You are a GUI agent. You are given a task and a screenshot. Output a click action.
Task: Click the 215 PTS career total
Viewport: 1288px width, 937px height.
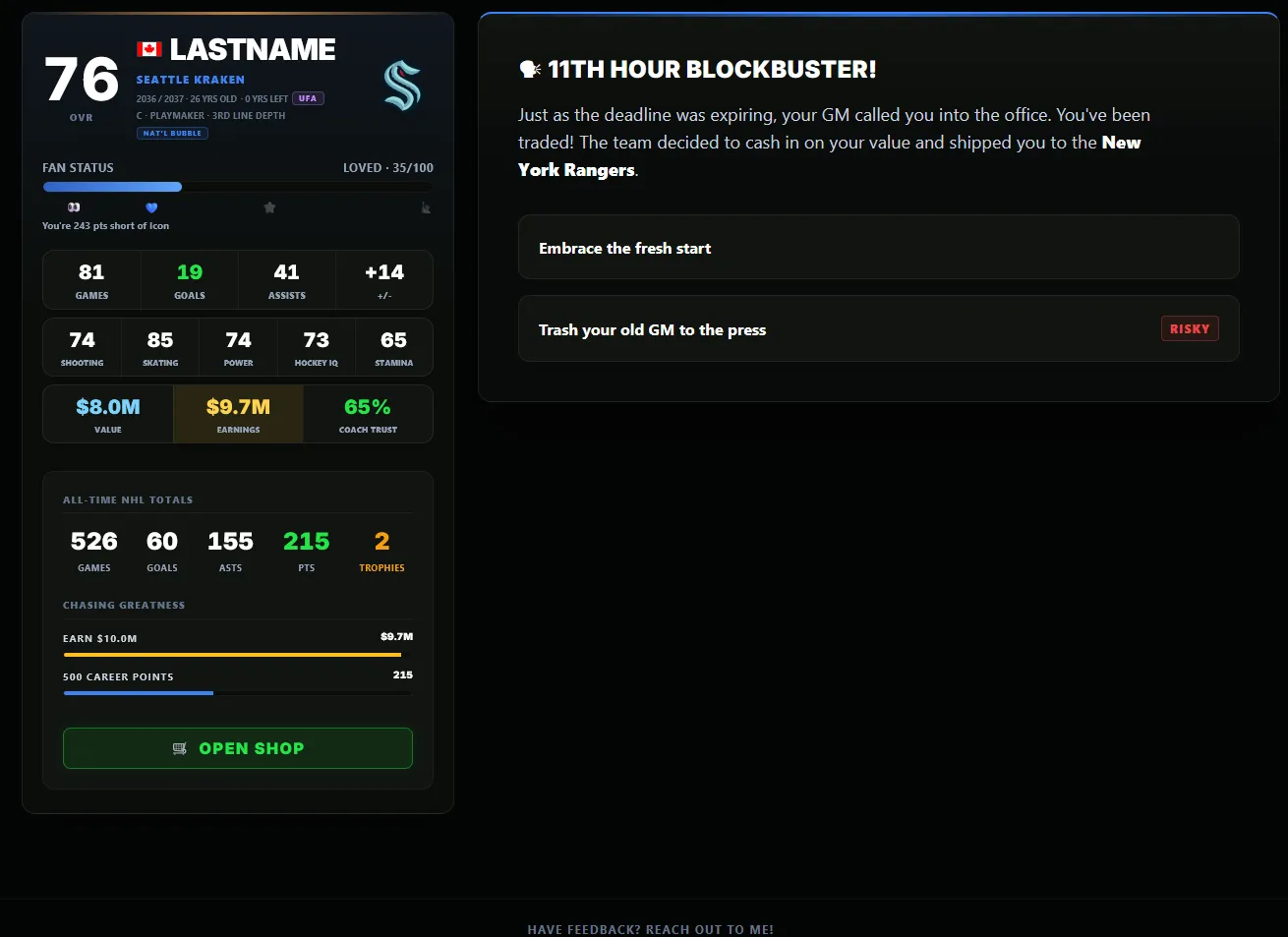(x=306, y=551)
